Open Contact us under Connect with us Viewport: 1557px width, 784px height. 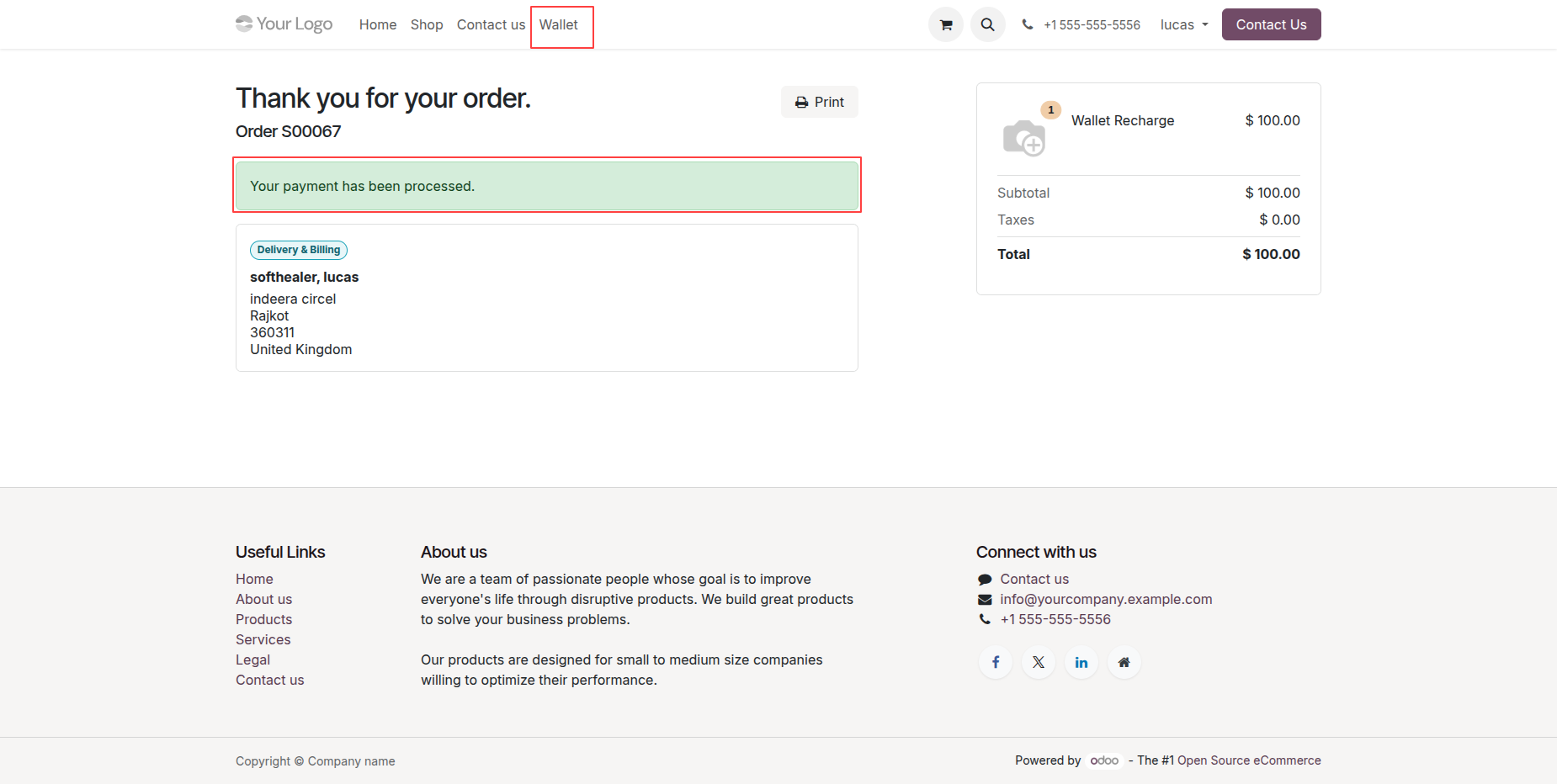click(x=1034, y=579)
